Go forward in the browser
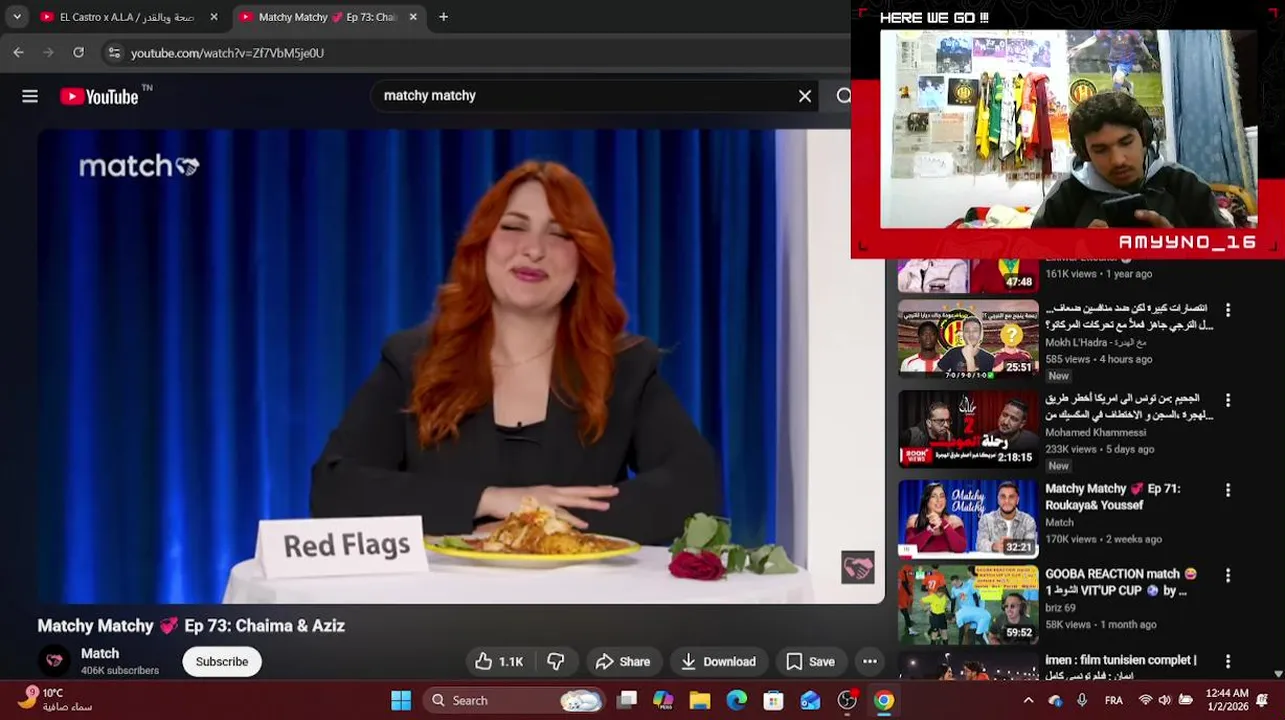1285x720 pixels. (x=48, y=53)
